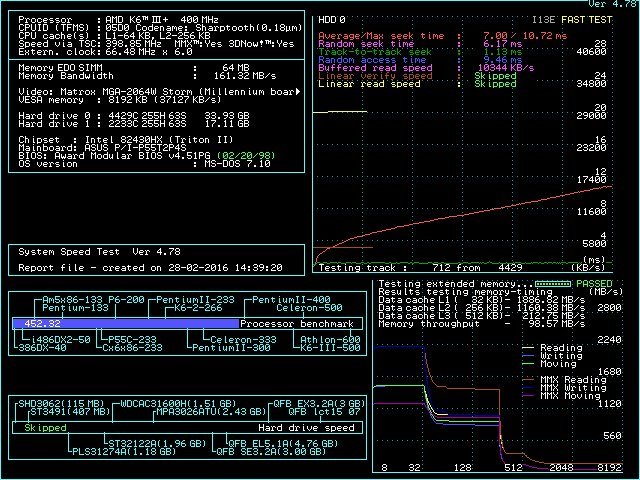
Task: Click the Report file creation line
Action: pyautogui.click(x=150, y=268)
